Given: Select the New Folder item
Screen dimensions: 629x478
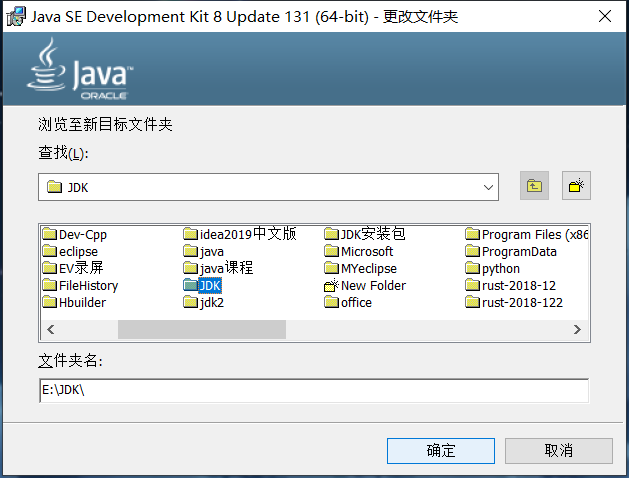Looking at the screenshot, I should point(365,286).
